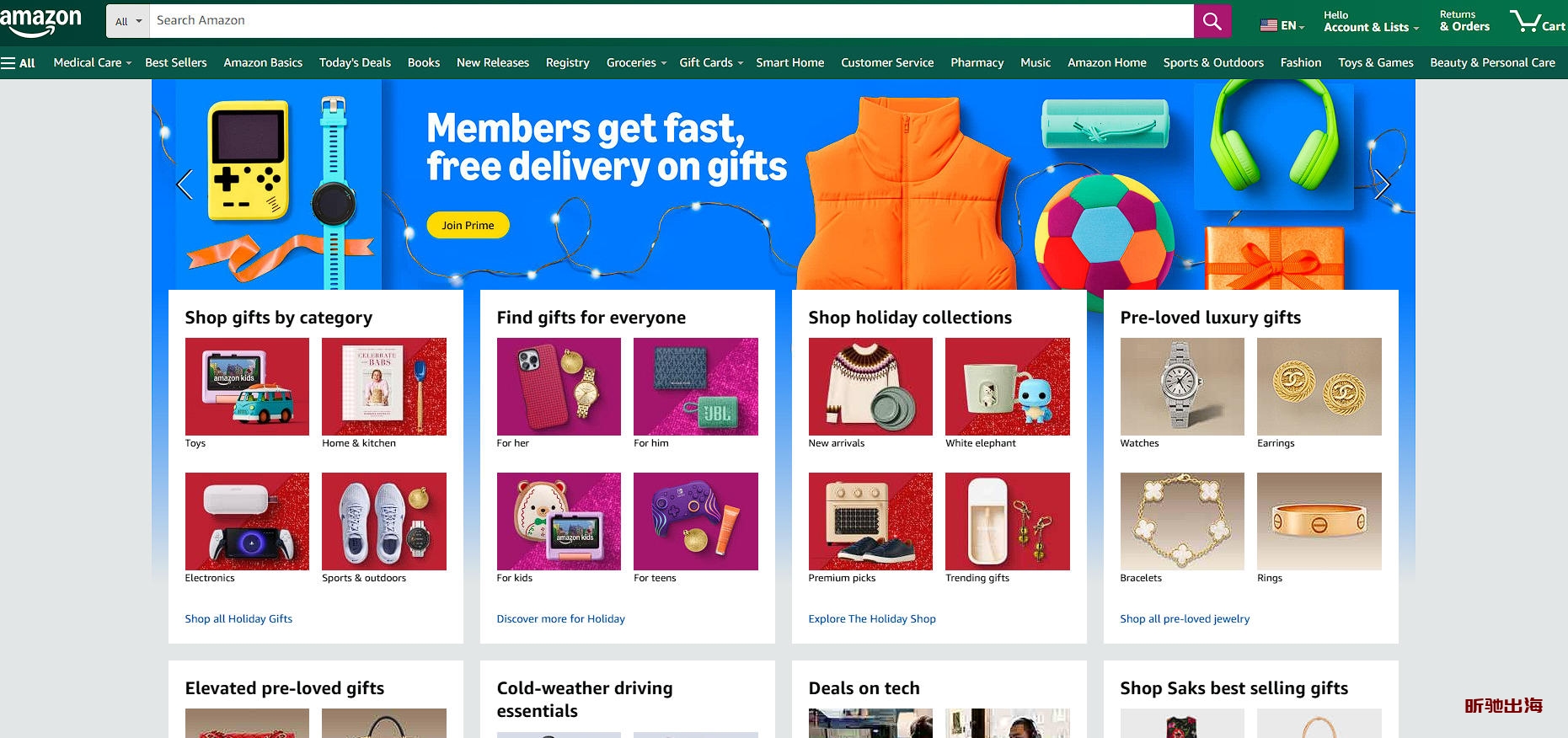Open Today's Deals in navigation bar
This screenshot has width=1568, height=738.
[x=355, y=62]
